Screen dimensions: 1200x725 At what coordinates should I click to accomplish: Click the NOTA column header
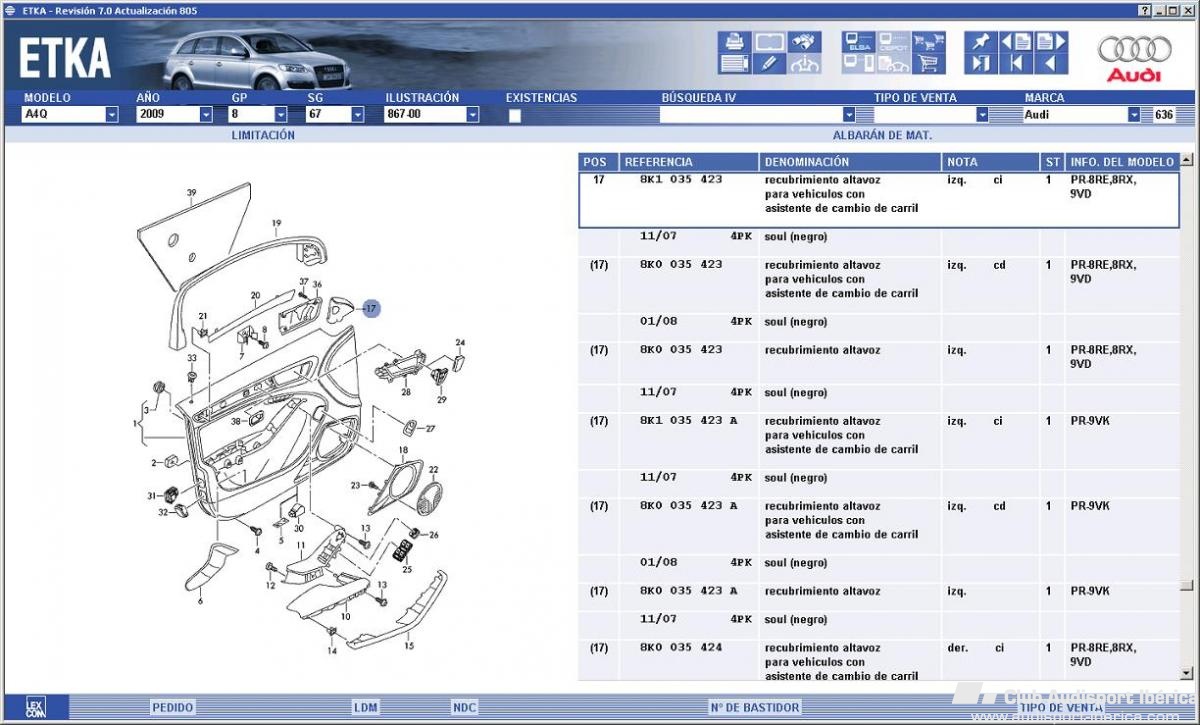(991, 162)
